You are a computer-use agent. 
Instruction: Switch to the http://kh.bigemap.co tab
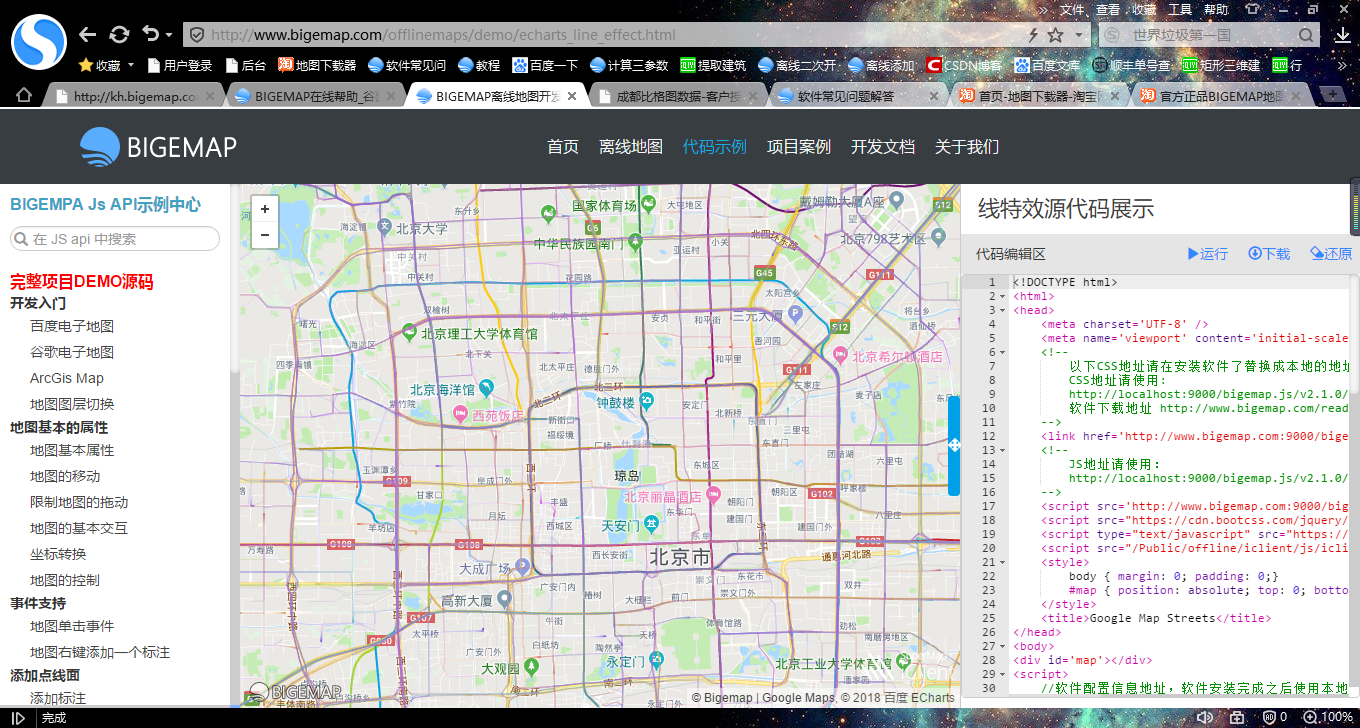(x=135, y=97)
